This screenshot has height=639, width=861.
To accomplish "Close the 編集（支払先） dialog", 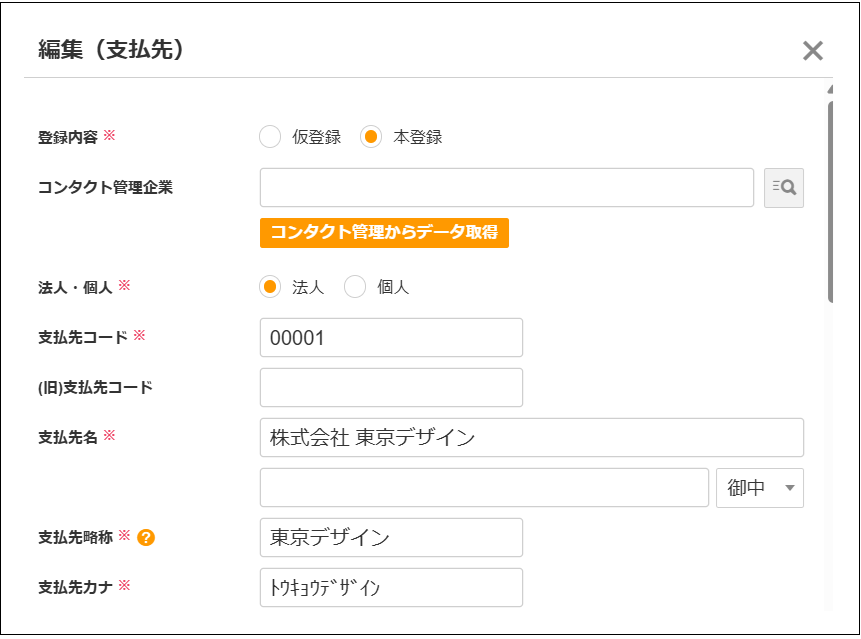I will [813, 51].
